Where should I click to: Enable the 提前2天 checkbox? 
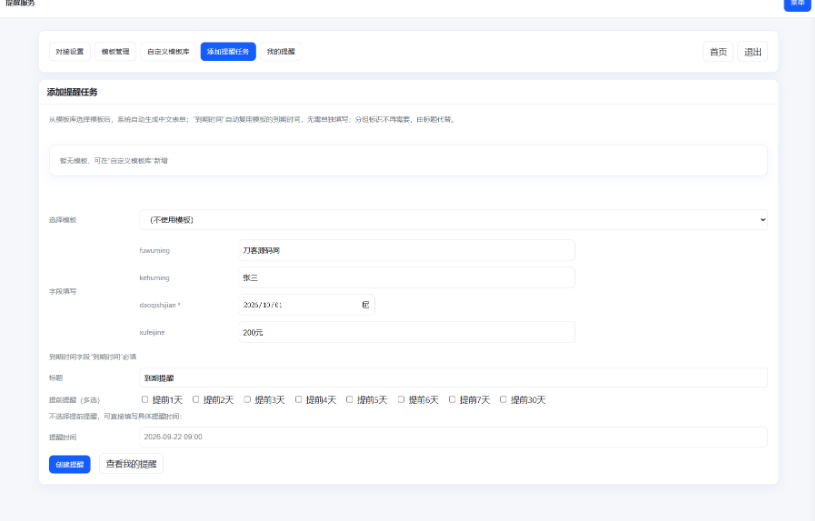(x=195, y=399)
